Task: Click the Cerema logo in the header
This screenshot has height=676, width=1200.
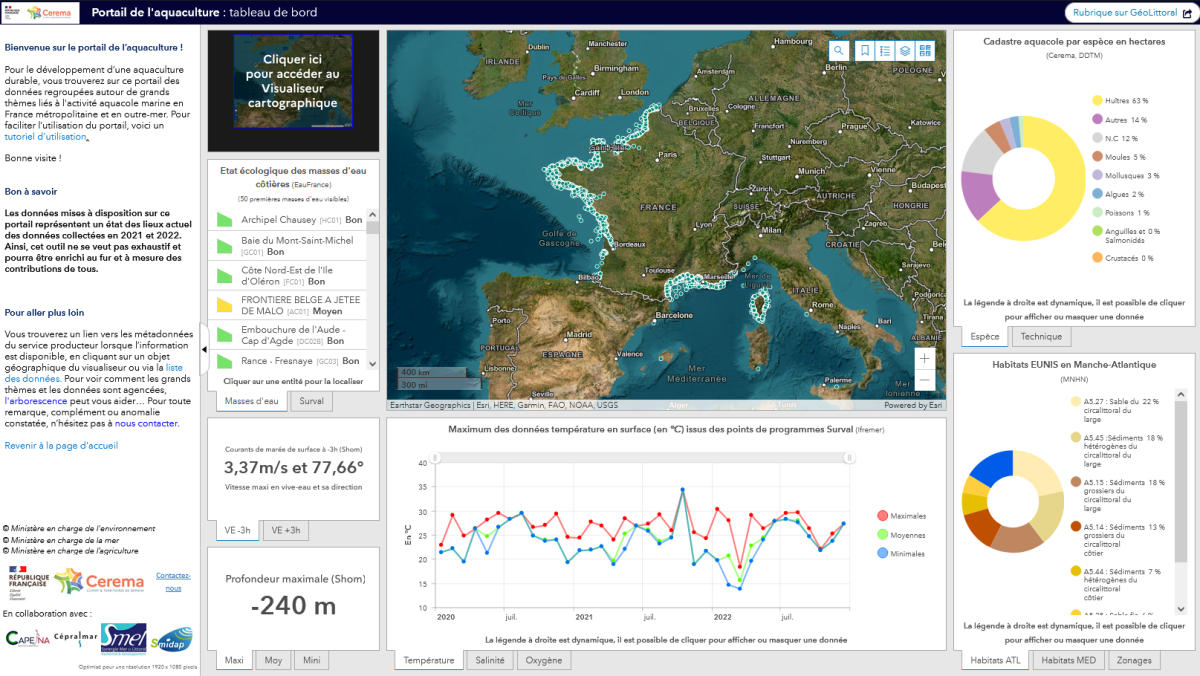Action: tap(48, 13)
